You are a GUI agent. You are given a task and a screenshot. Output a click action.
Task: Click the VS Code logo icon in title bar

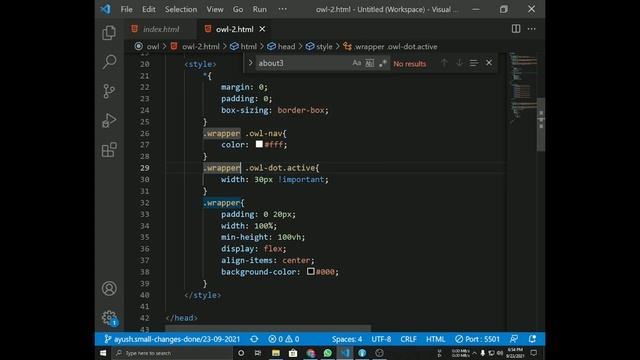105,9
